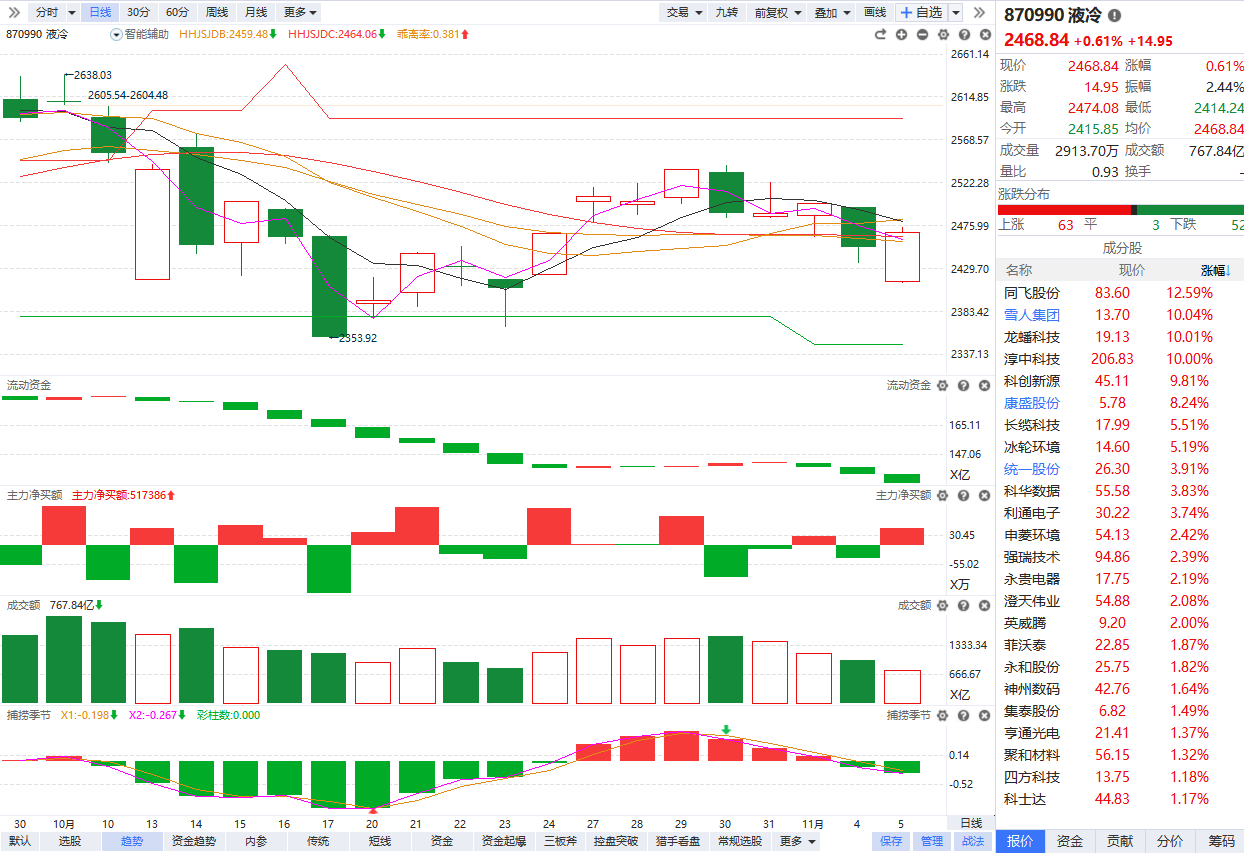
Task: Zoom in with the plus icon on main chart
Action: click(x=901, y=34)
